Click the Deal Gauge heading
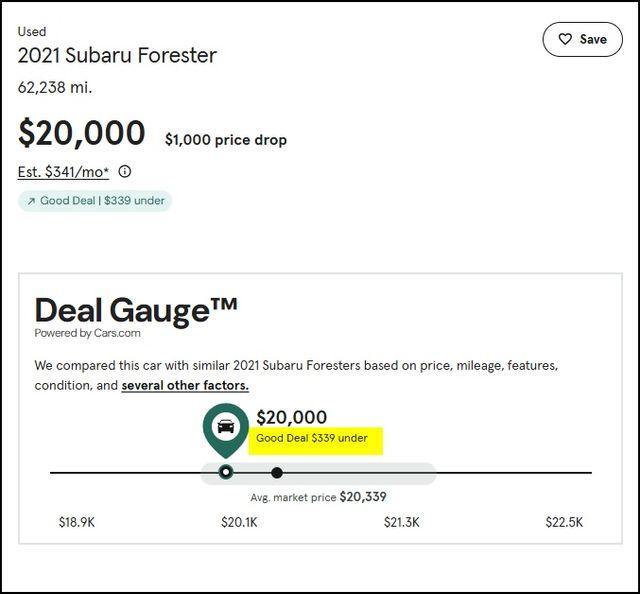This screenshot has height=594, width=640. 136,310
